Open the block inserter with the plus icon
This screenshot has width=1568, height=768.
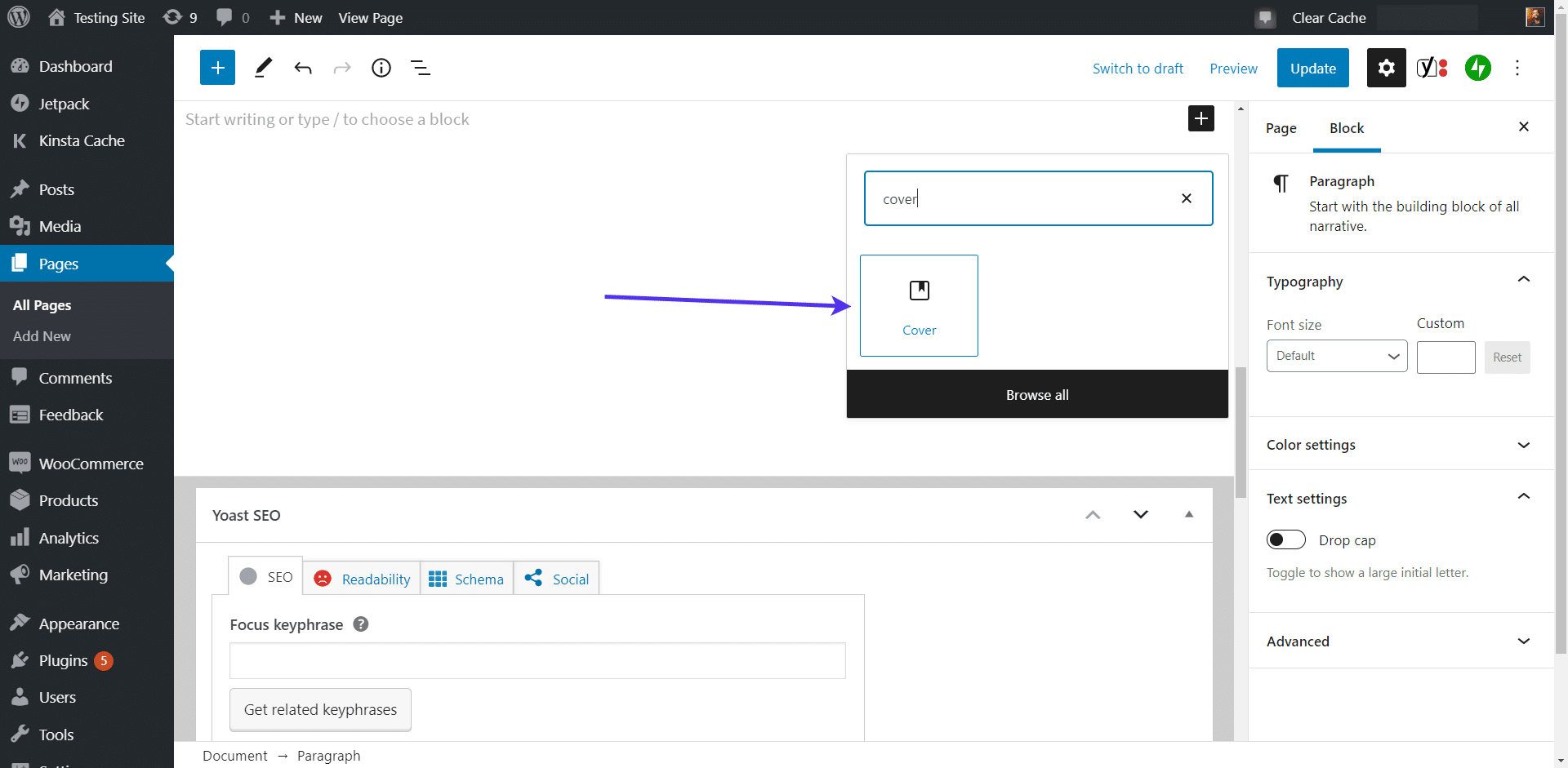point(217,68)
